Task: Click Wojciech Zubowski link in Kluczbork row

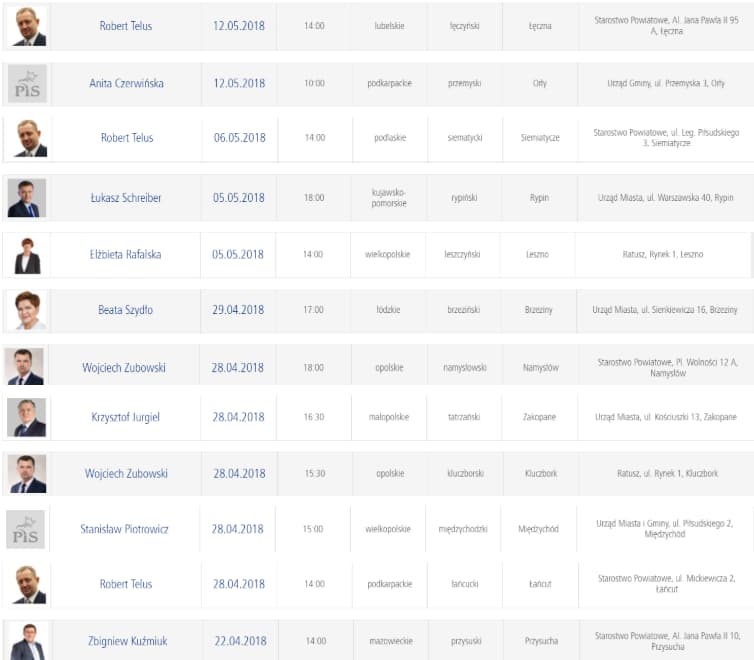Action: pyautogui.click(x=126, y=474)
